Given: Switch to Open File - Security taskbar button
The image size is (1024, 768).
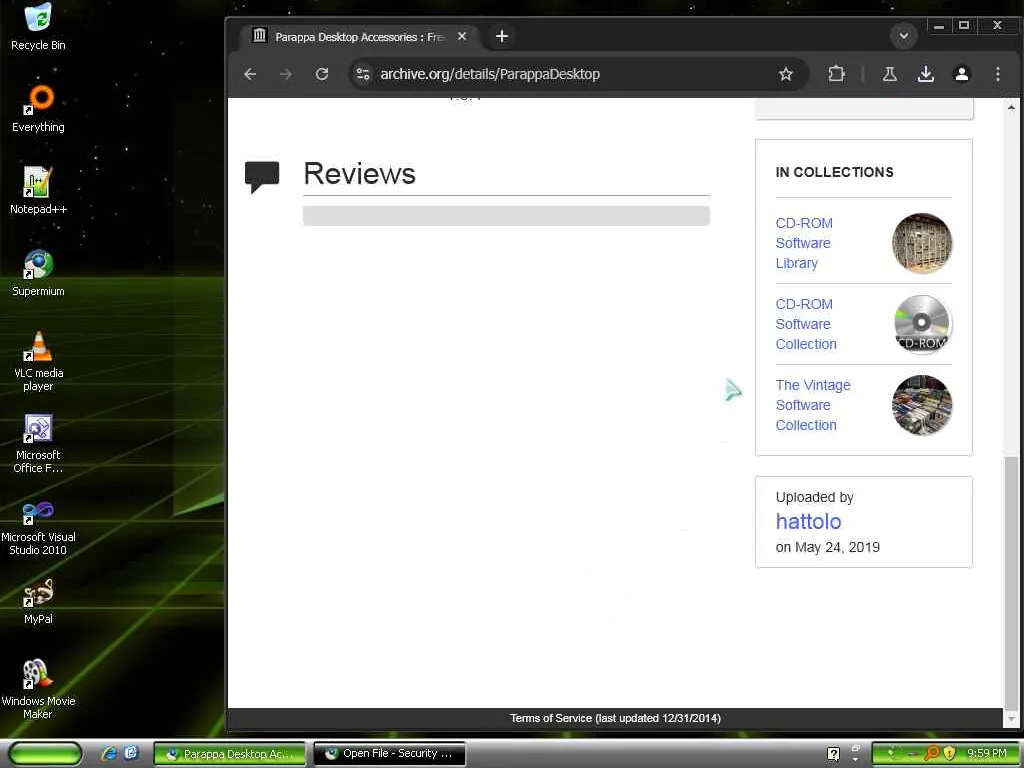Looking at the screenshot, I should [x=389, y=754].
